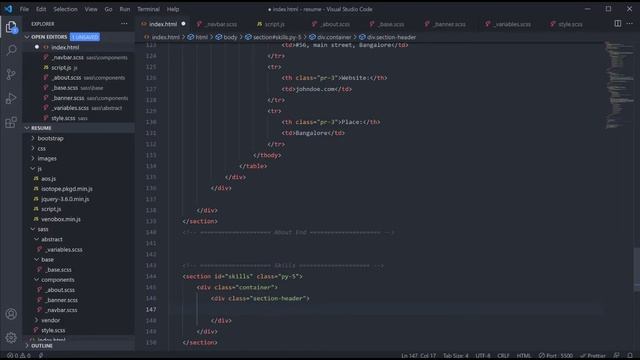The width and height of the screenshot is (640, 360).
Task: Click the HTML language mode indicator
Action: click(523, 356)
